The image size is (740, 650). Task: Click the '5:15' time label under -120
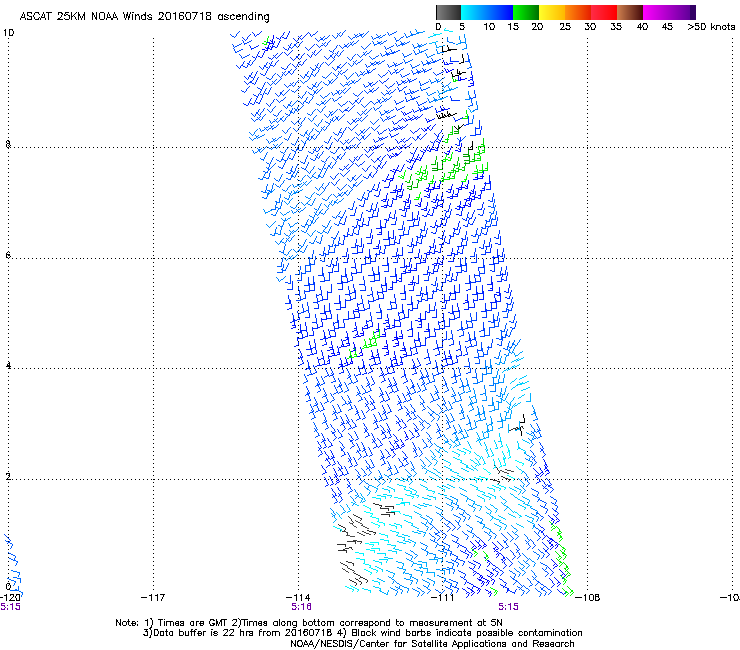pyautogui.click(x=10, y=607)
